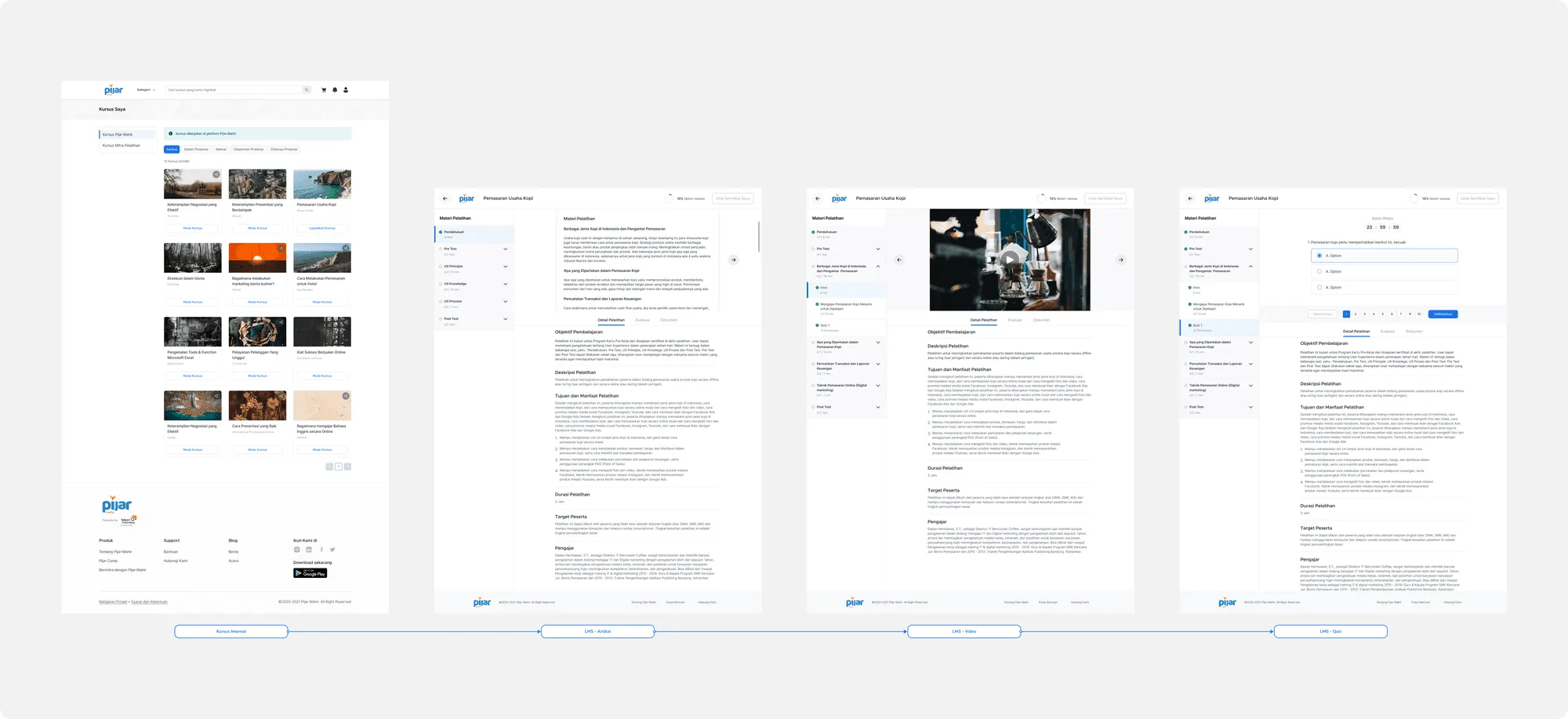Collapse Berbagai Jenis Kopi section in LMS Video sidebar
1568x719 pixels.
[877, 267]
